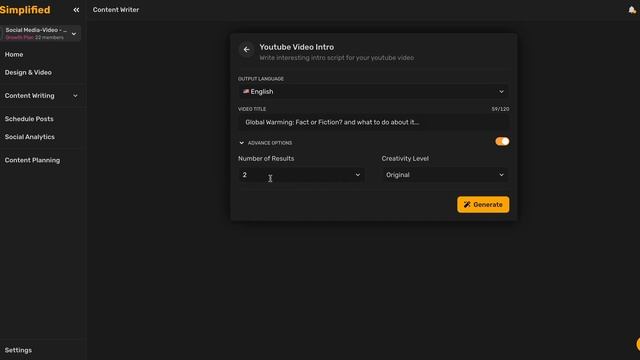640x360 pixels.
Task: Collapse the sidebar with the double-chevron icon
Action: click(x=76, y=10)
